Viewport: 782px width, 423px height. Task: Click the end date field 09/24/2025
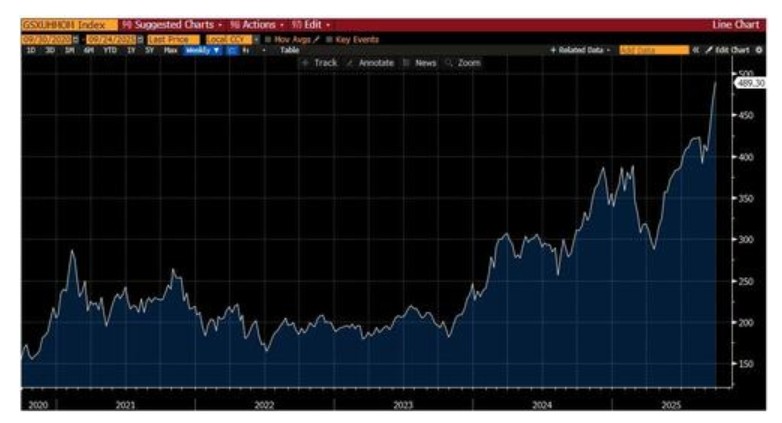[111, 39]
